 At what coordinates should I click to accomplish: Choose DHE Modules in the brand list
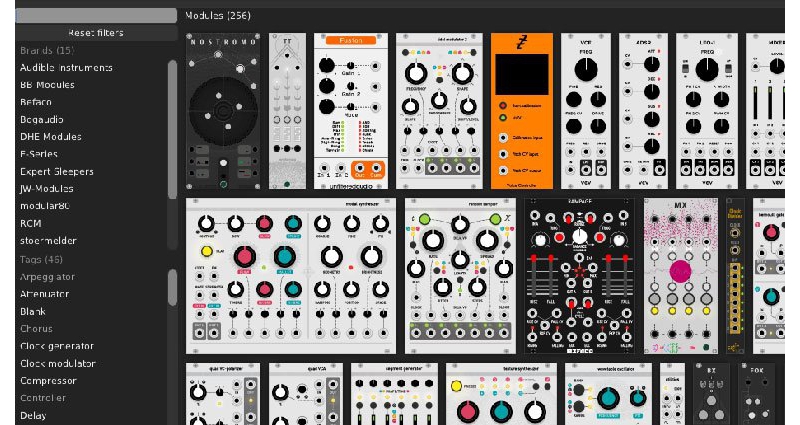pos(51,137)
